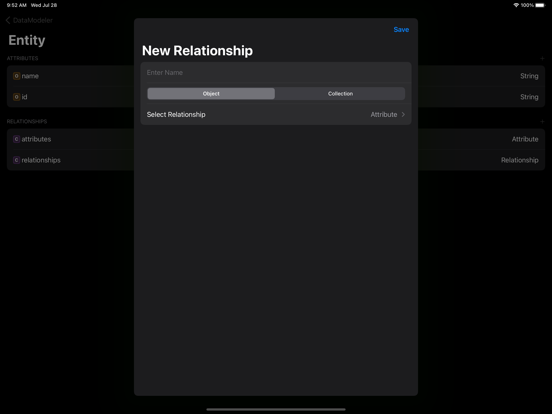This screenshot has height=414, width=552.
Task: Click the Entity page title
Action: click(27, 40)
